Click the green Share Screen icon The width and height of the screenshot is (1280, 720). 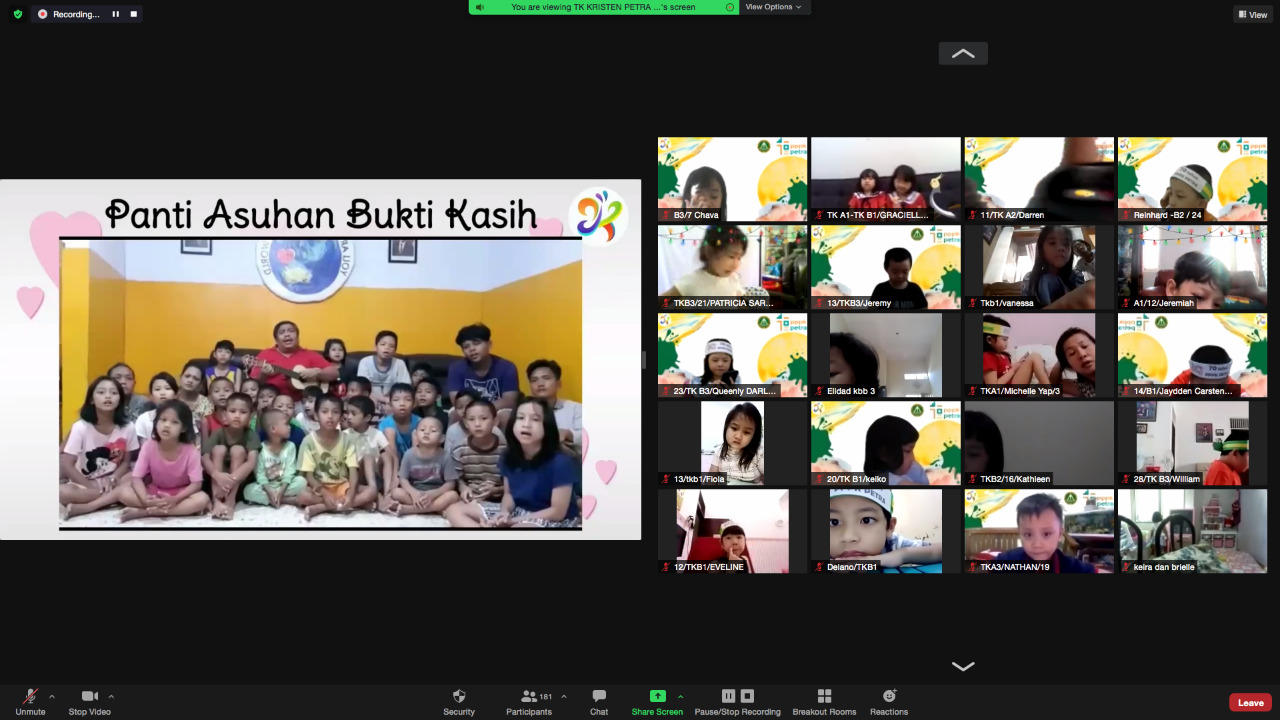657,696
